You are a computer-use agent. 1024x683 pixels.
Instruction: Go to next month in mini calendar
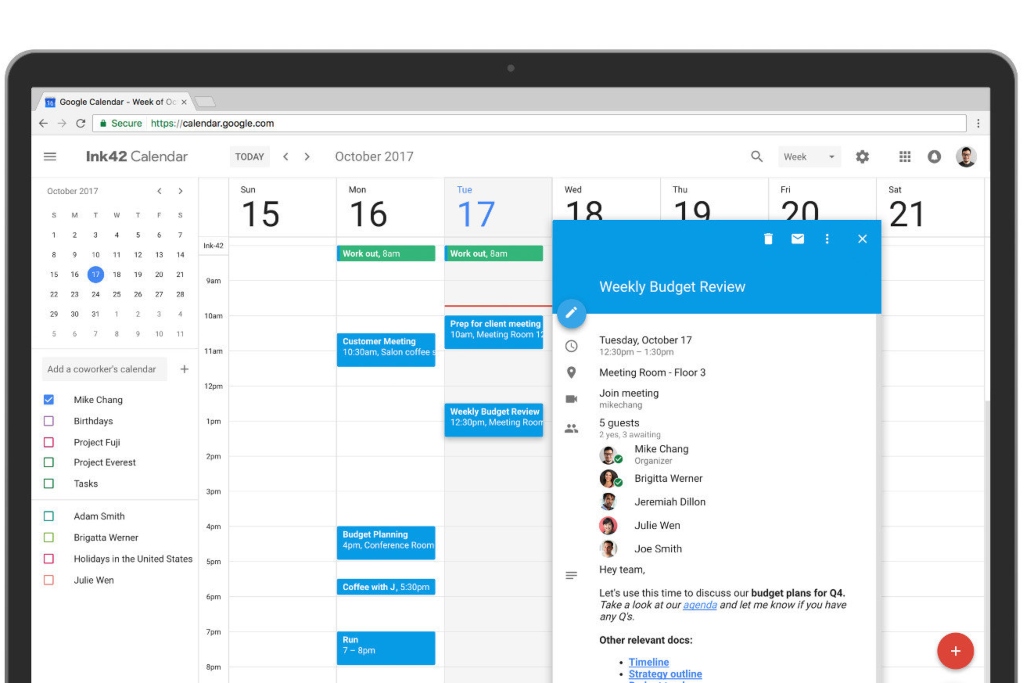180,191
